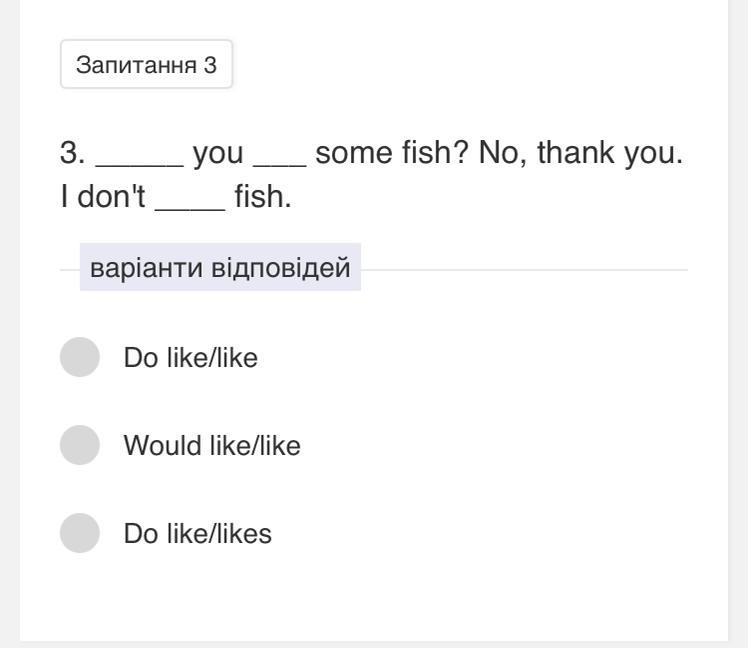This screenshot has height=648, width=748.
Task: Click the "варіанти відповідей" section label
Action: (220, 269)
